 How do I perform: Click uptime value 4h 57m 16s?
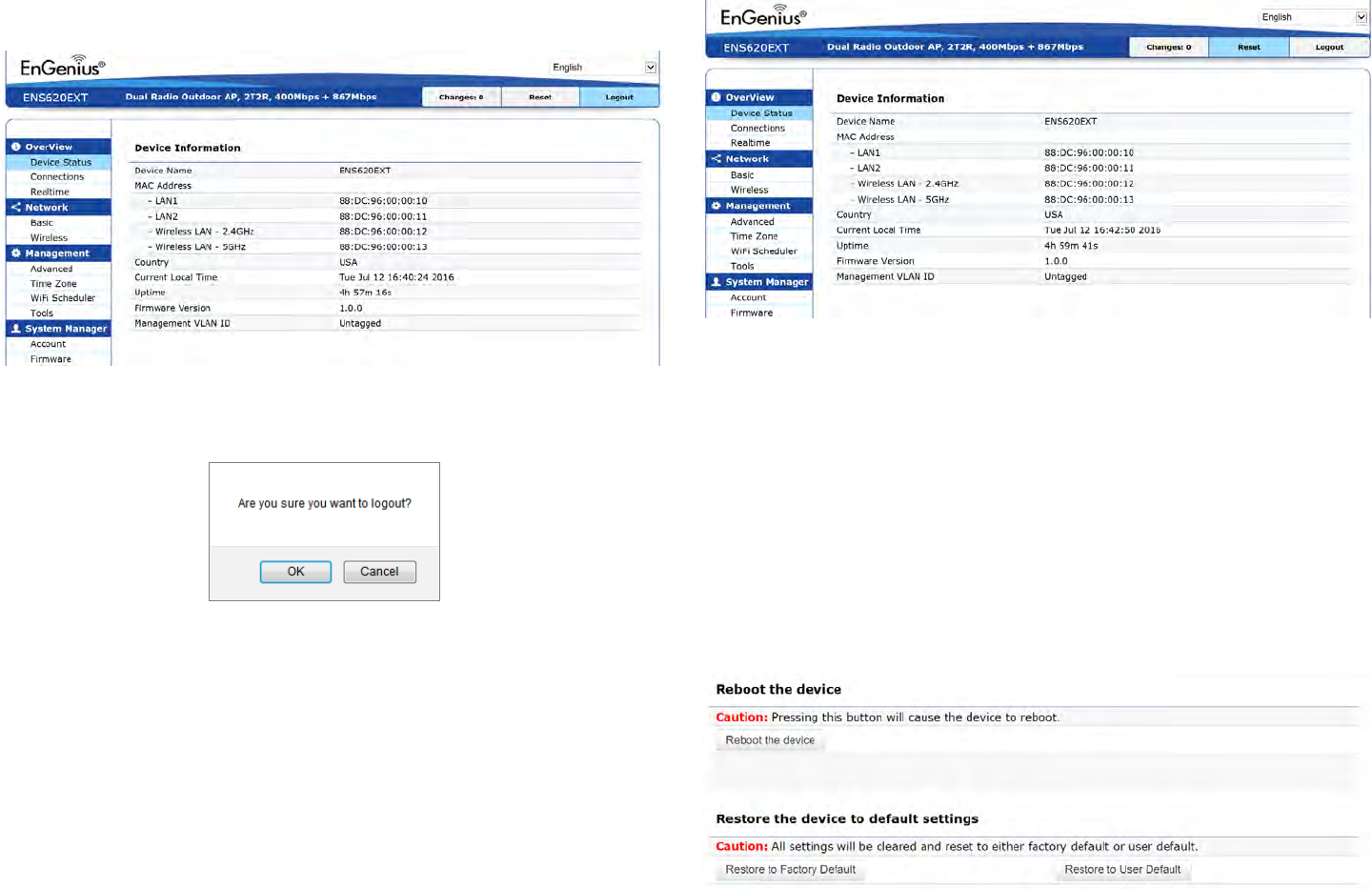(365, 293)
